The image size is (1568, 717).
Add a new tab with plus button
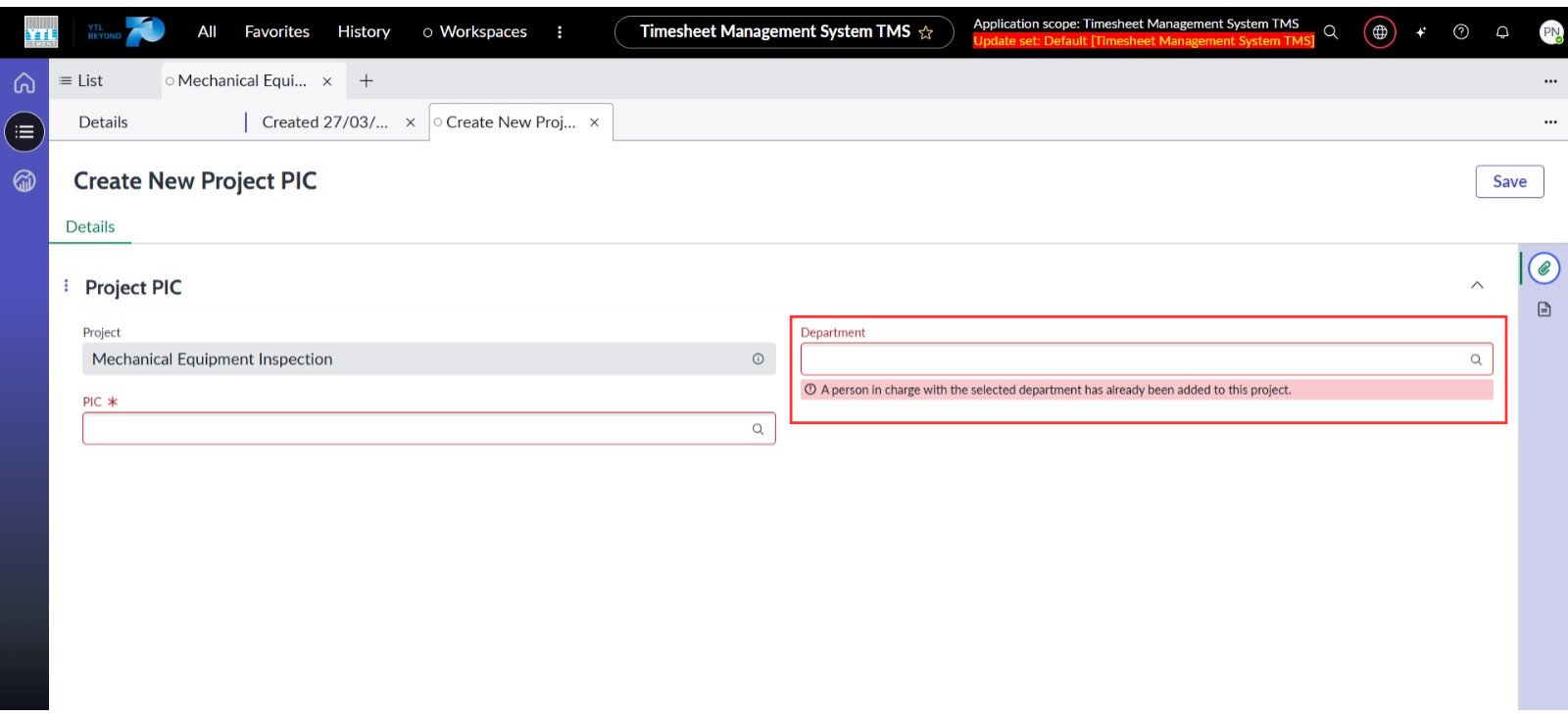pos(367,81)
